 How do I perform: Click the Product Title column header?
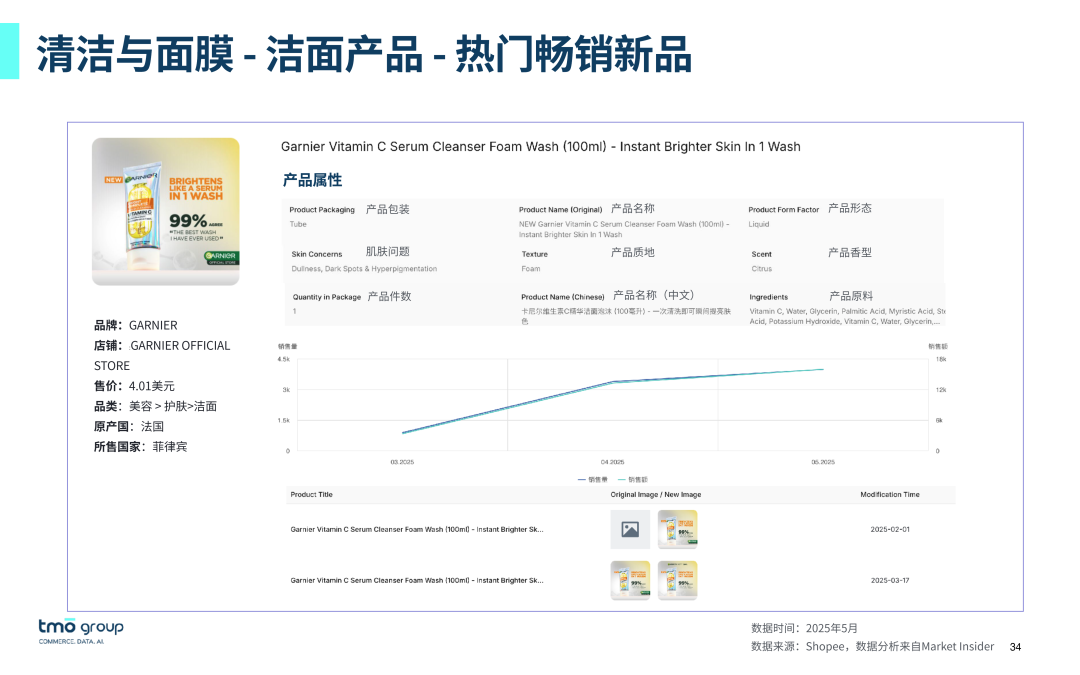tap(311, 495)
